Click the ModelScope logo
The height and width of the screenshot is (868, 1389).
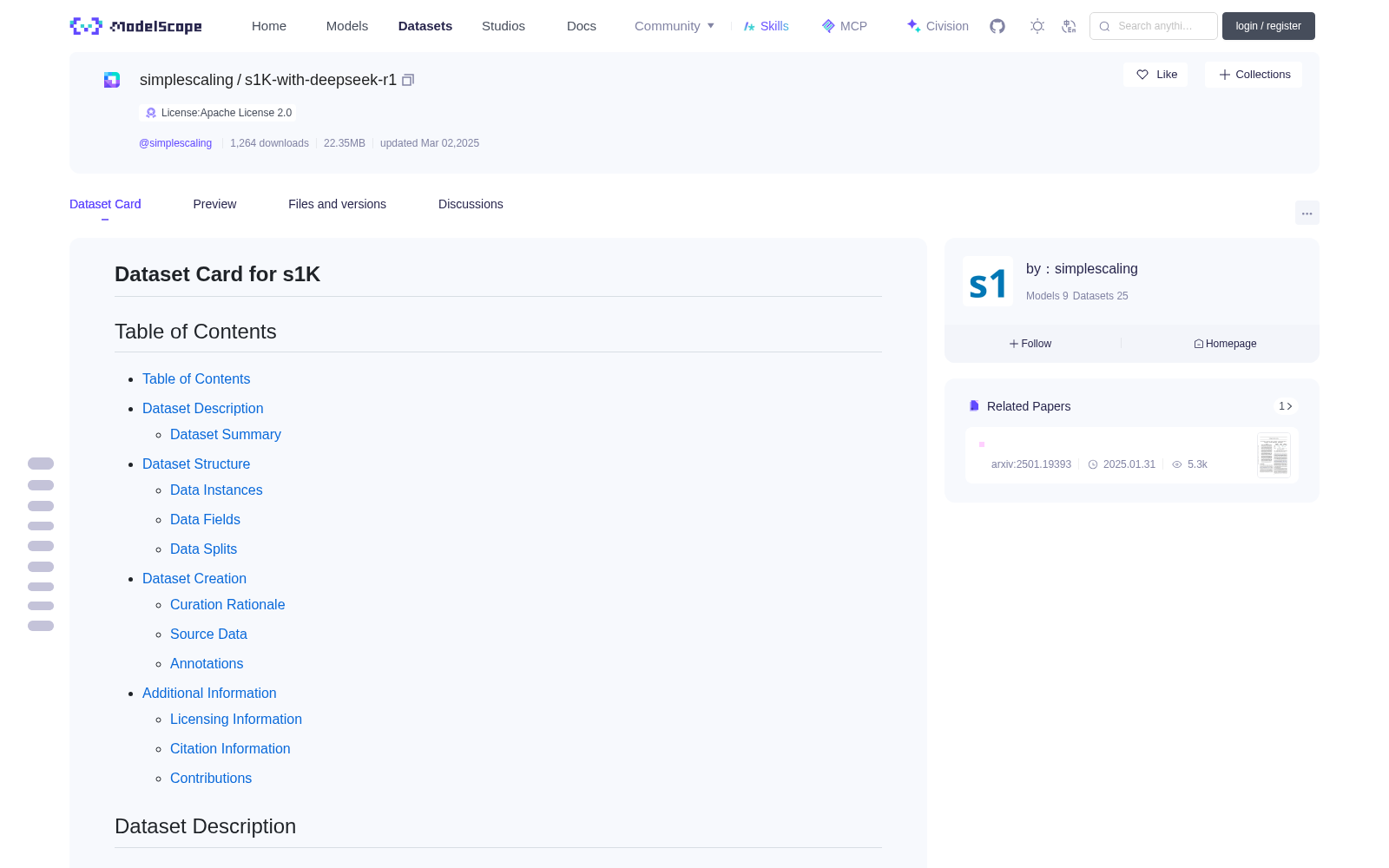(x=135, y=26)
